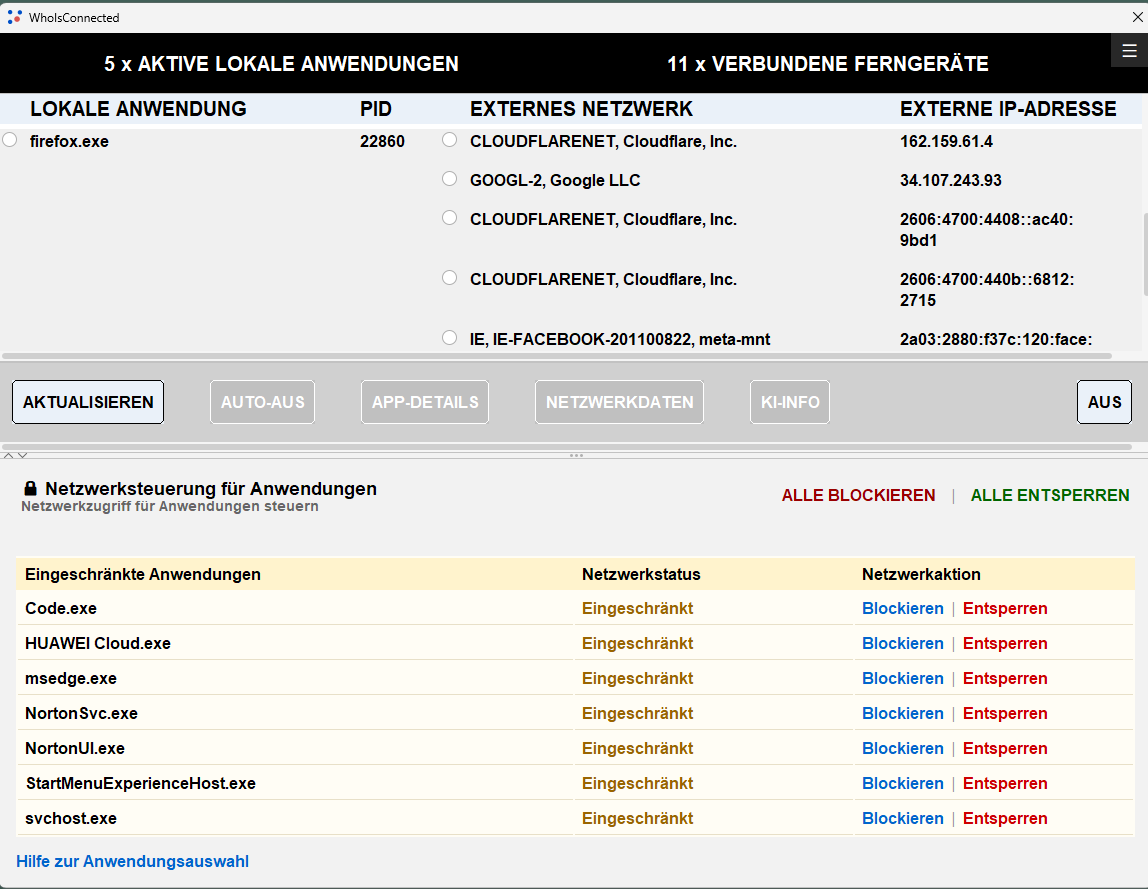
Task: Click the AUTO-AUS button
Action: coord(263,402)
